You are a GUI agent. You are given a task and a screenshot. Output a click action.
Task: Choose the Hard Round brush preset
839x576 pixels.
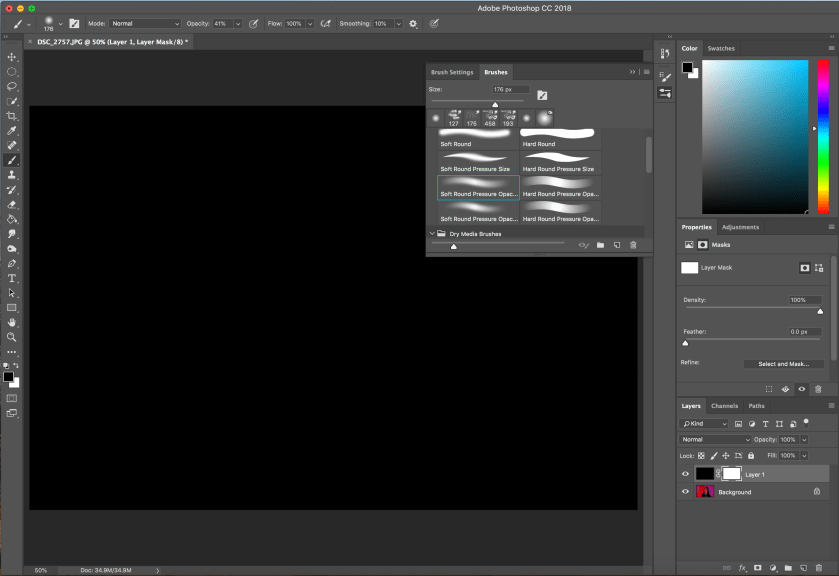[x=560, y=137]
